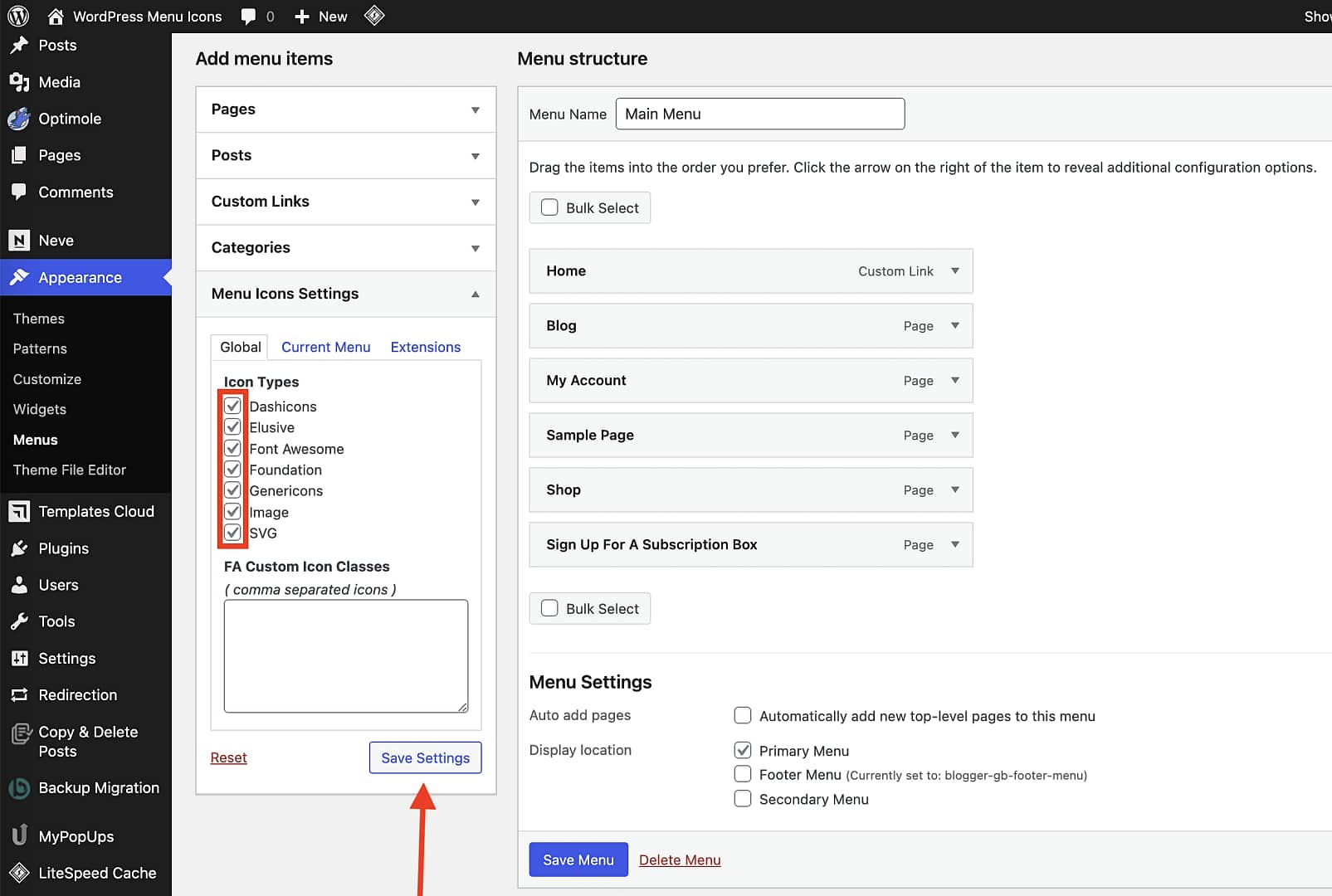Toggle the Font Awesome checkbox

click(233, 449)
